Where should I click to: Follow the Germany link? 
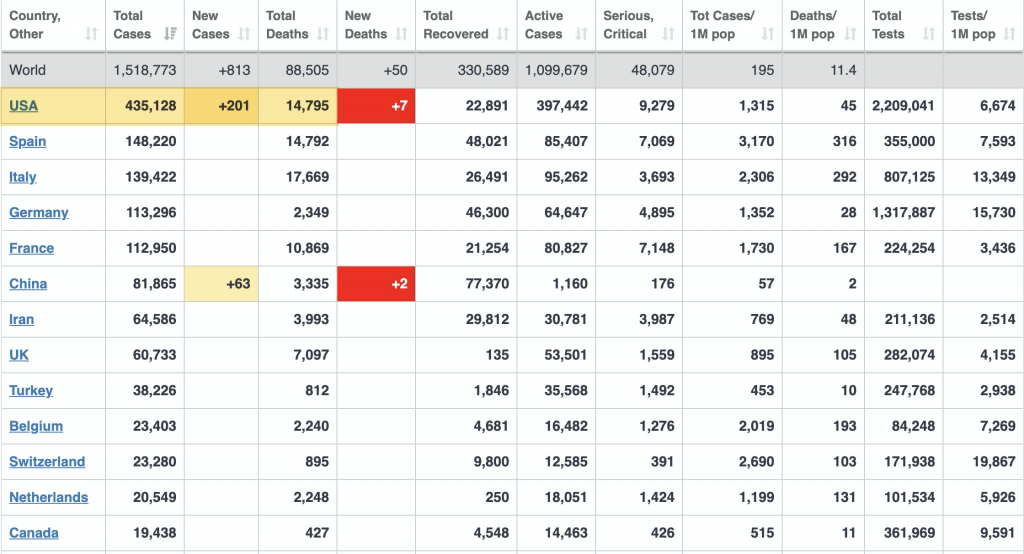point(39,213)
